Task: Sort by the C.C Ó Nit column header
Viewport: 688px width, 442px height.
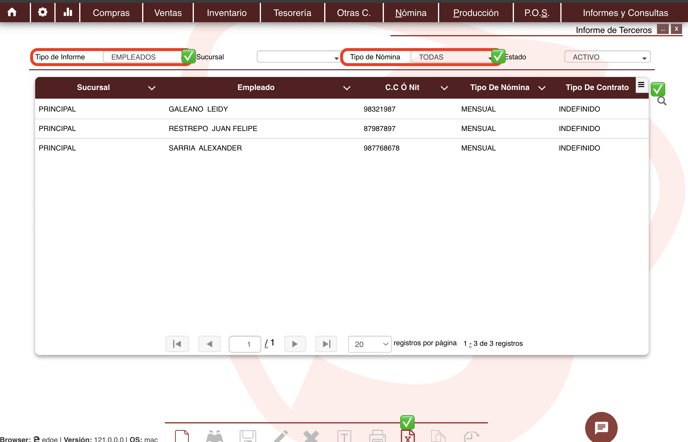Action: tap(402, 87)
